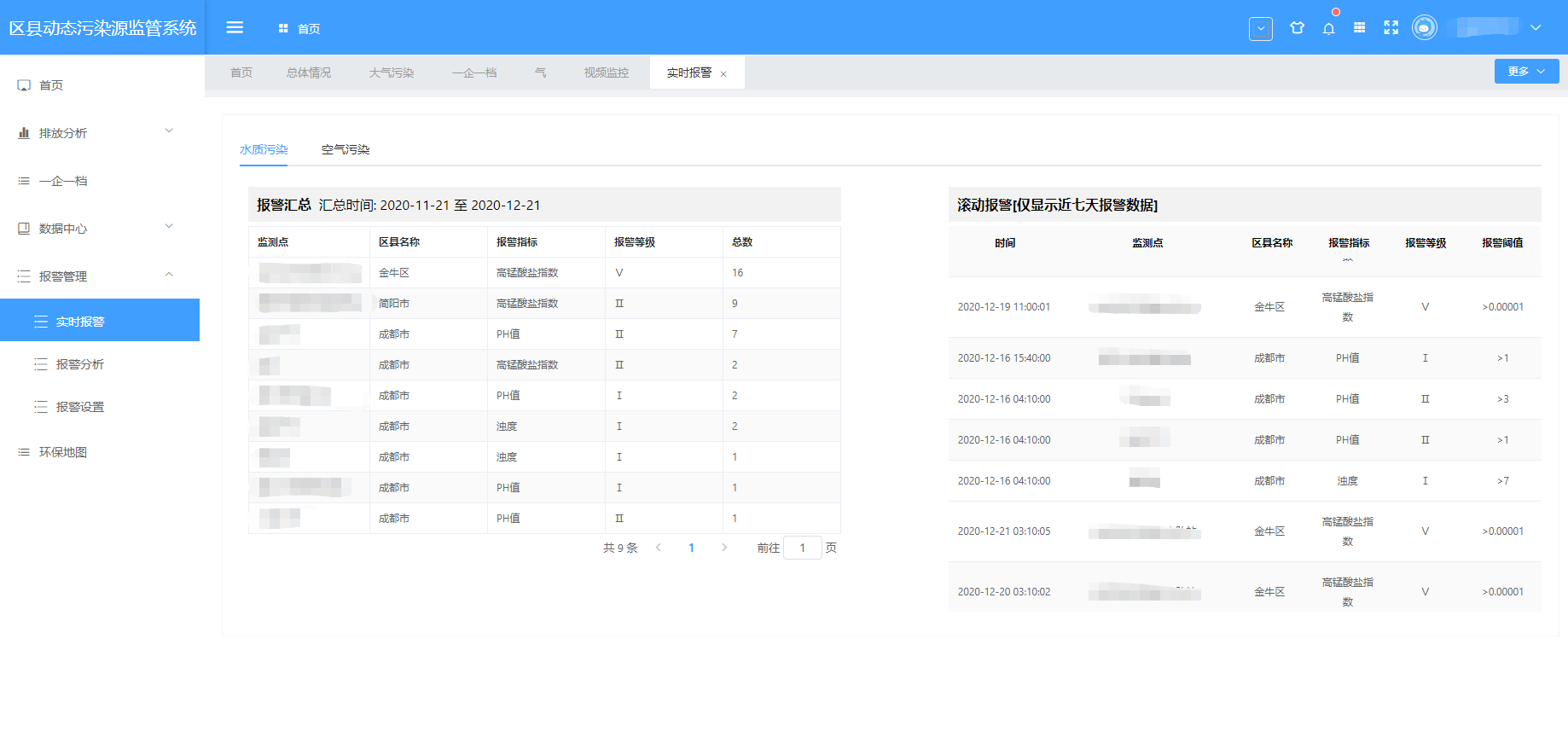The width and height of the screenshot is (1568, 743).
Task: Close the 实时报警 tab with its x
Action: tap(723, 74)
